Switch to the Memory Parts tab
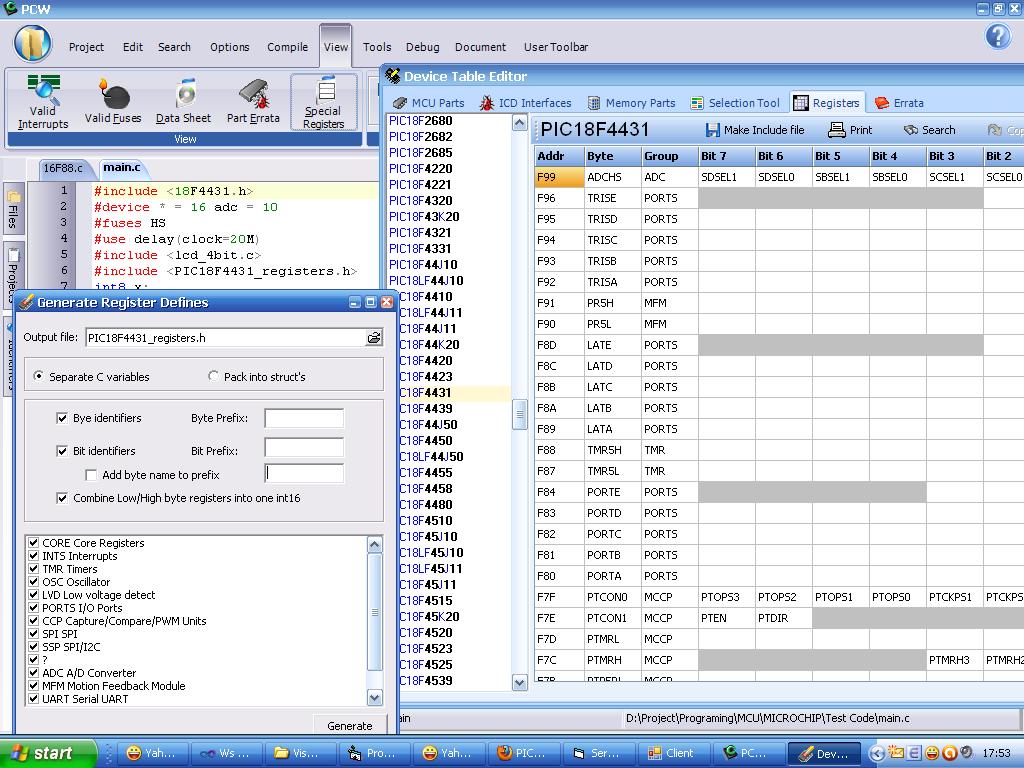This screenshot has width=1024, height=768. pyautogui.click(x=631, y=103)
